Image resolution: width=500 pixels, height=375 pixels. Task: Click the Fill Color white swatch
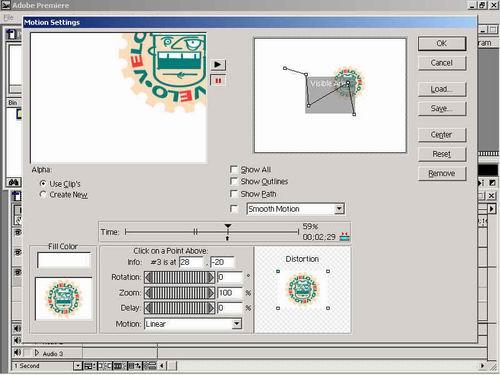[64, 260]
